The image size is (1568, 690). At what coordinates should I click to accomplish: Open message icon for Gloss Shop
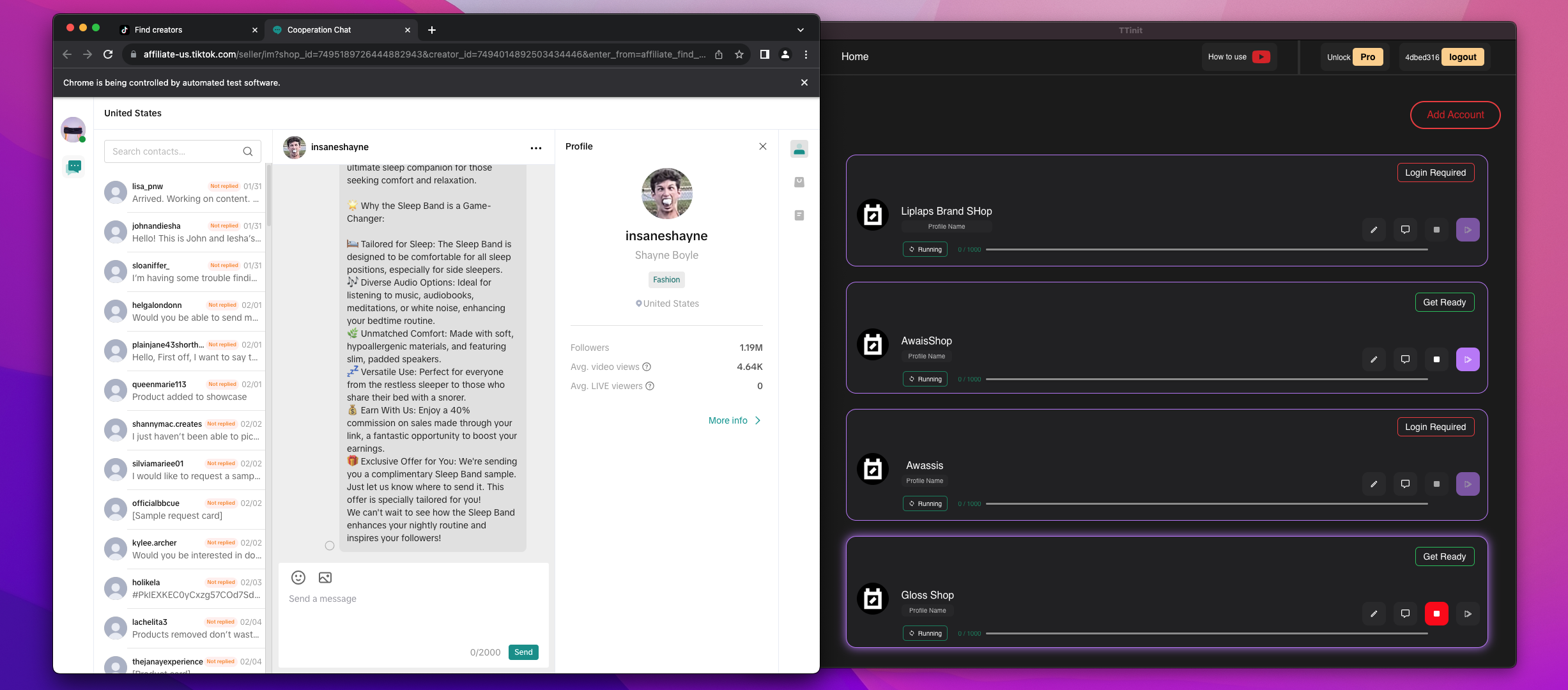click(1405, 614)
